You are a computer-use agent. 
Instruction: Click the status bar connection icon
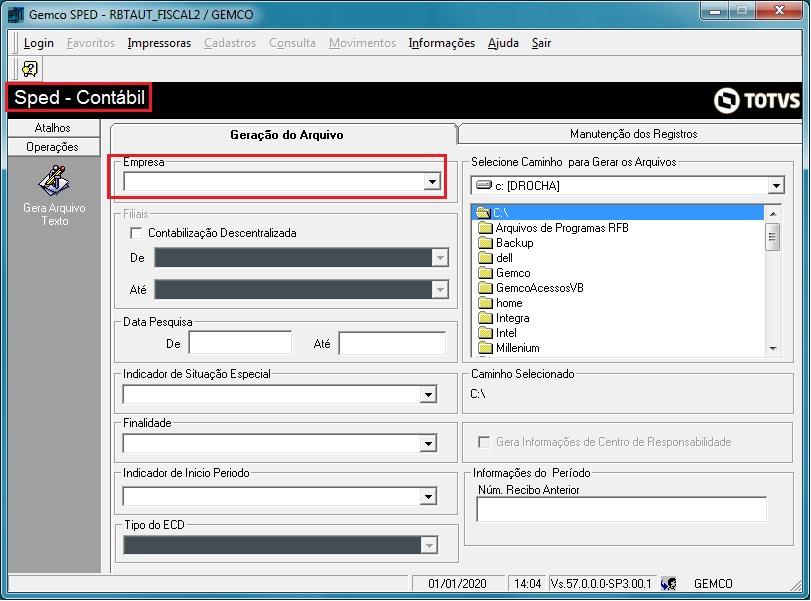click(668, 584)
